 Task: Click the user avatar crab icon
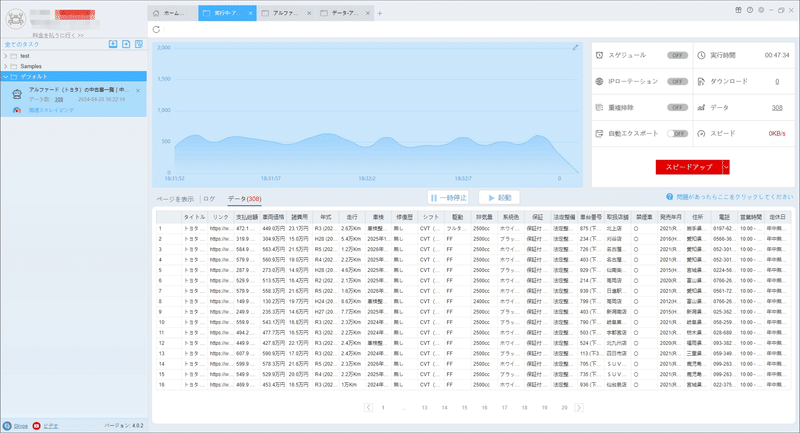[16, 19]
